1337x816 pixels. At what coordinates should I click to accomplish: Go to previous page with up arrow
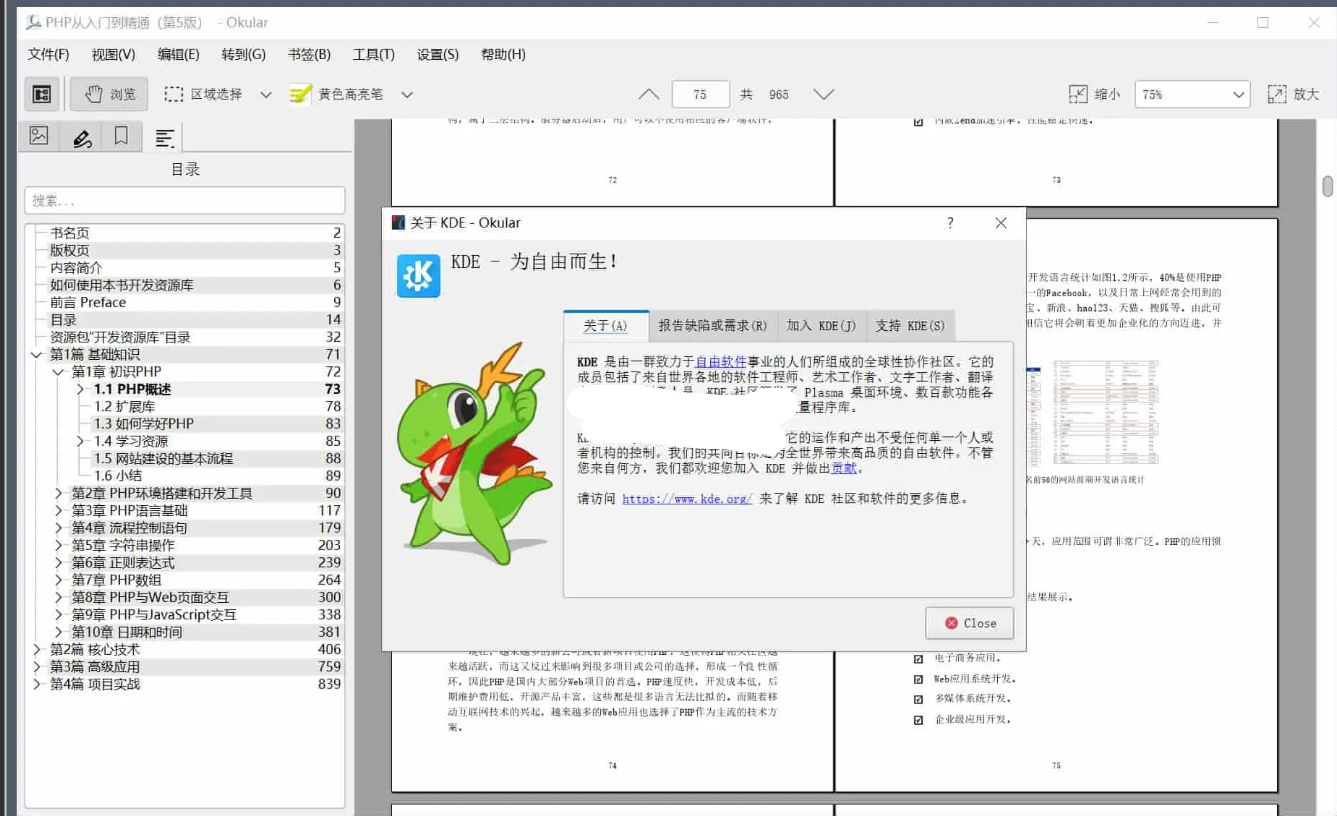tap(648, 93)
